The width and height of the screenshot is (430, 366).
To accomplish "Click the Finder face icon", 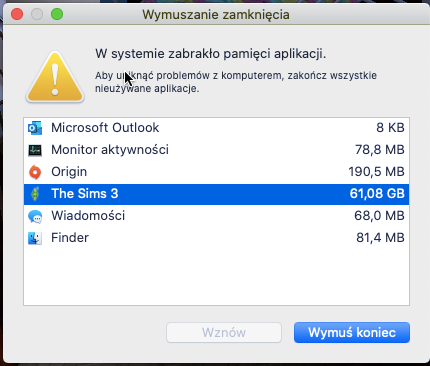I will 35,238.
